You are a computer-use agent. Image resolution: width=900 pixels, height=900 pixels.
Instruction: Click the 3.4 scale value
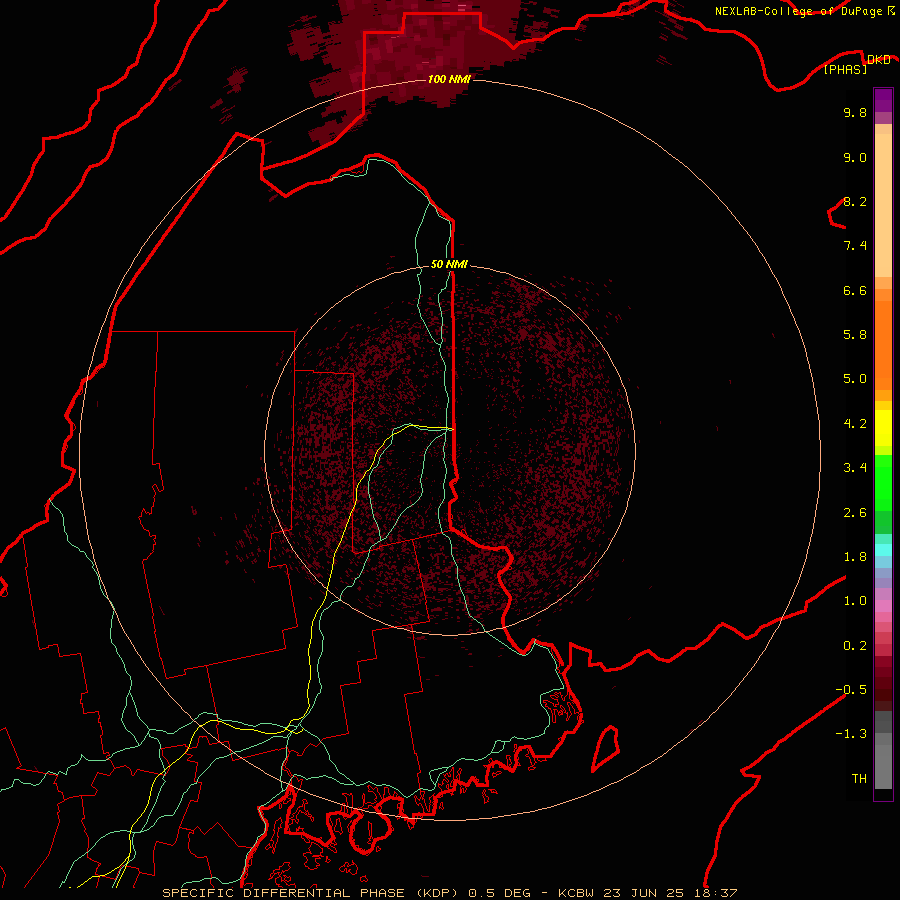(855, 468)
